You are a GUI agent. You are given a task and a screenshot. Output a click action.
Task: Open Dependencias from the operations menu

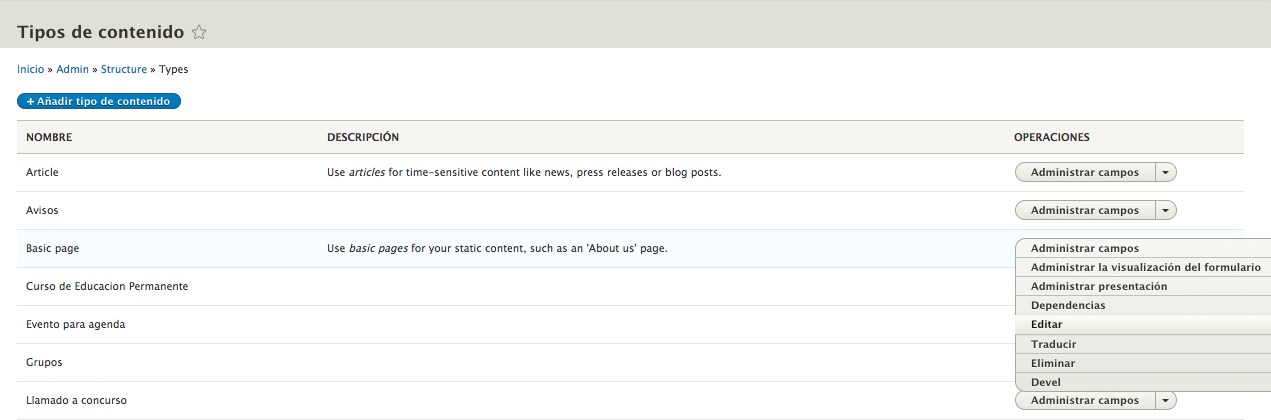[1068, 305]
